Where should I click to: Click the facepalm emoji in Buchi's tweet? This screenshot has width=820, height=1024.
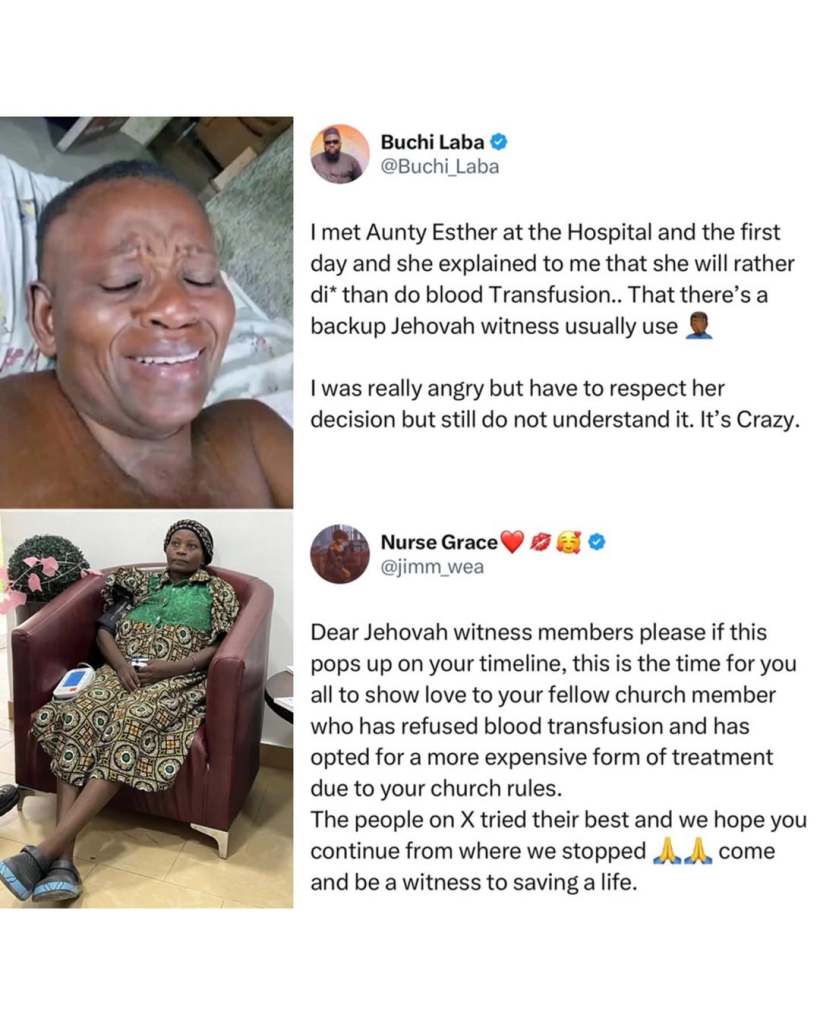click(697, 326)
